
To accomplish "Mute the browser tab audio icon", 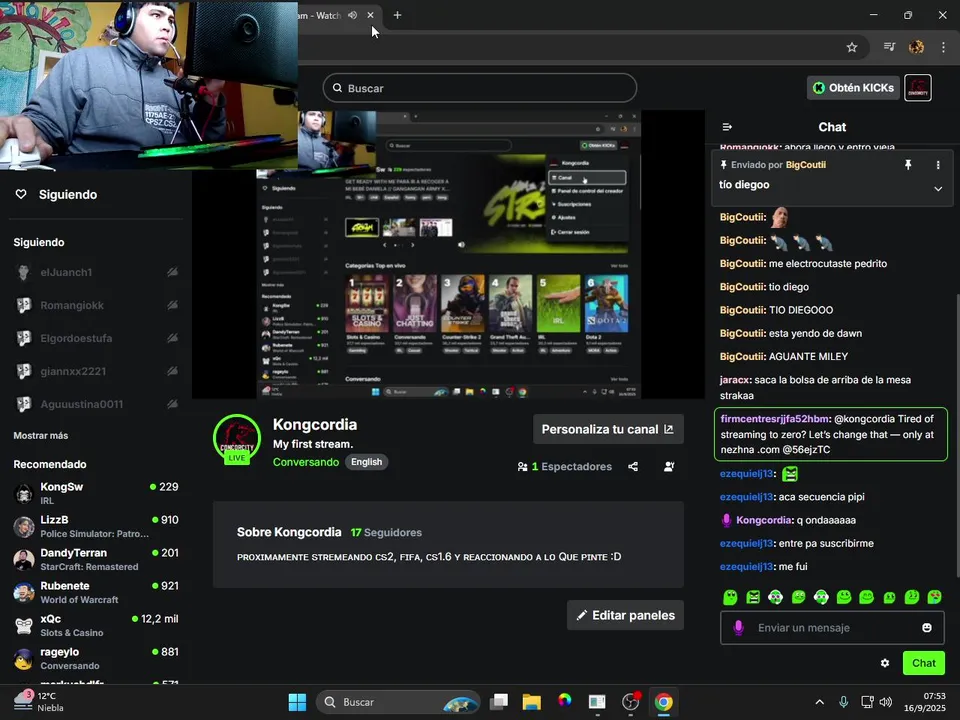I will click(x=353, y=15).
